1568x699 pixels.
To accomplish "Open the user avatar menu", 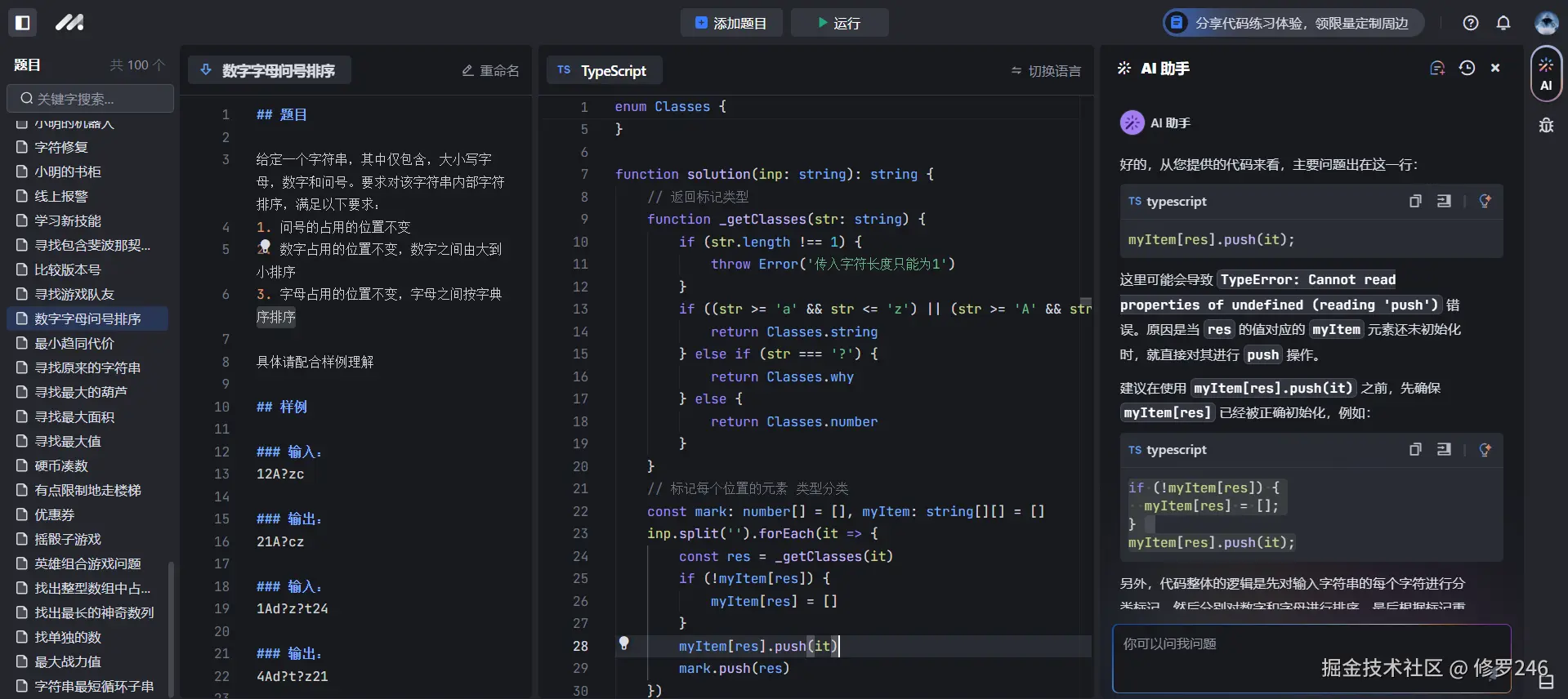I will coord(1546,23).
